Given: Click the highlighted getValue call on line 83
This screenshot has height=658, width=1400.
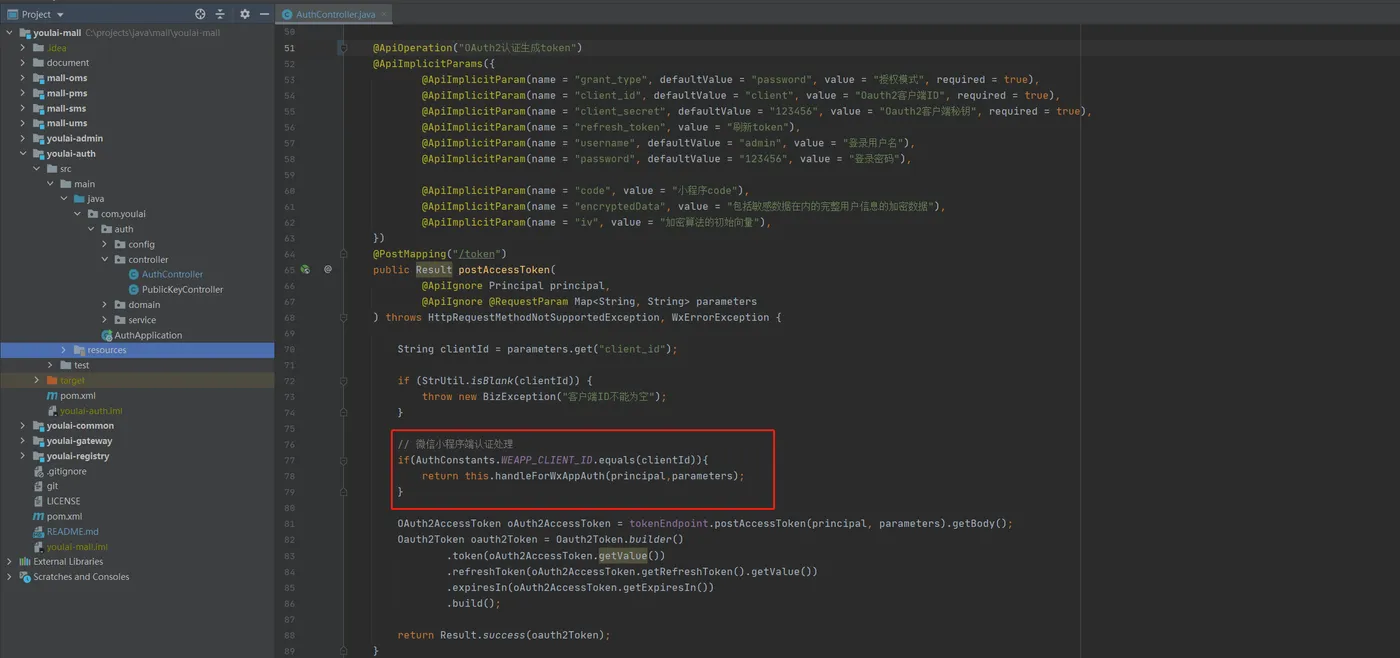Looking at the screenshot, I should (x=622, y=555).
